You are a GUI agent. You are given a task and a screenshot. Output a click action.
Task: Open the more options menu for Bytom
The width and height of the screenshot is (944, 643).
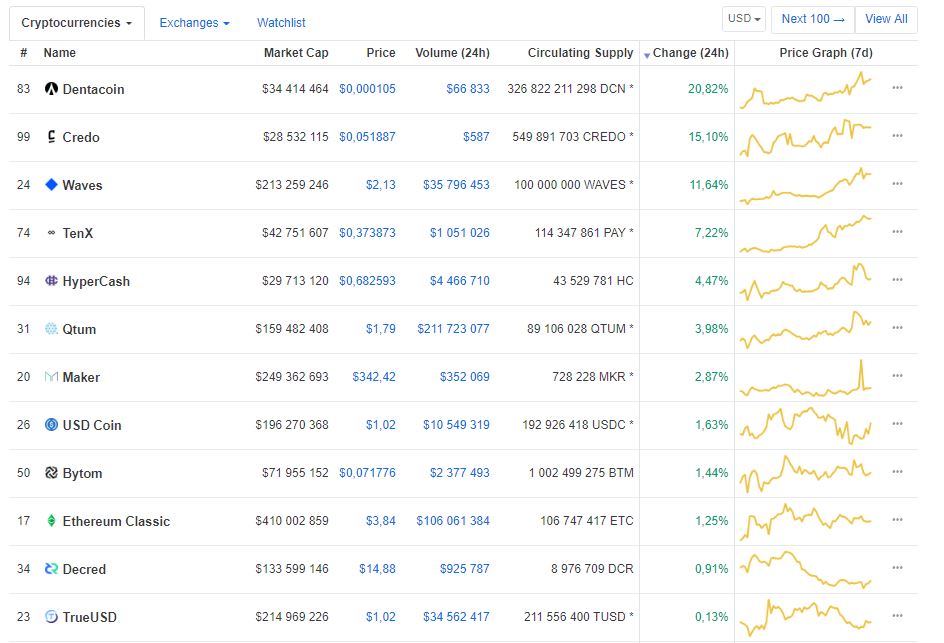pos(897,472)
